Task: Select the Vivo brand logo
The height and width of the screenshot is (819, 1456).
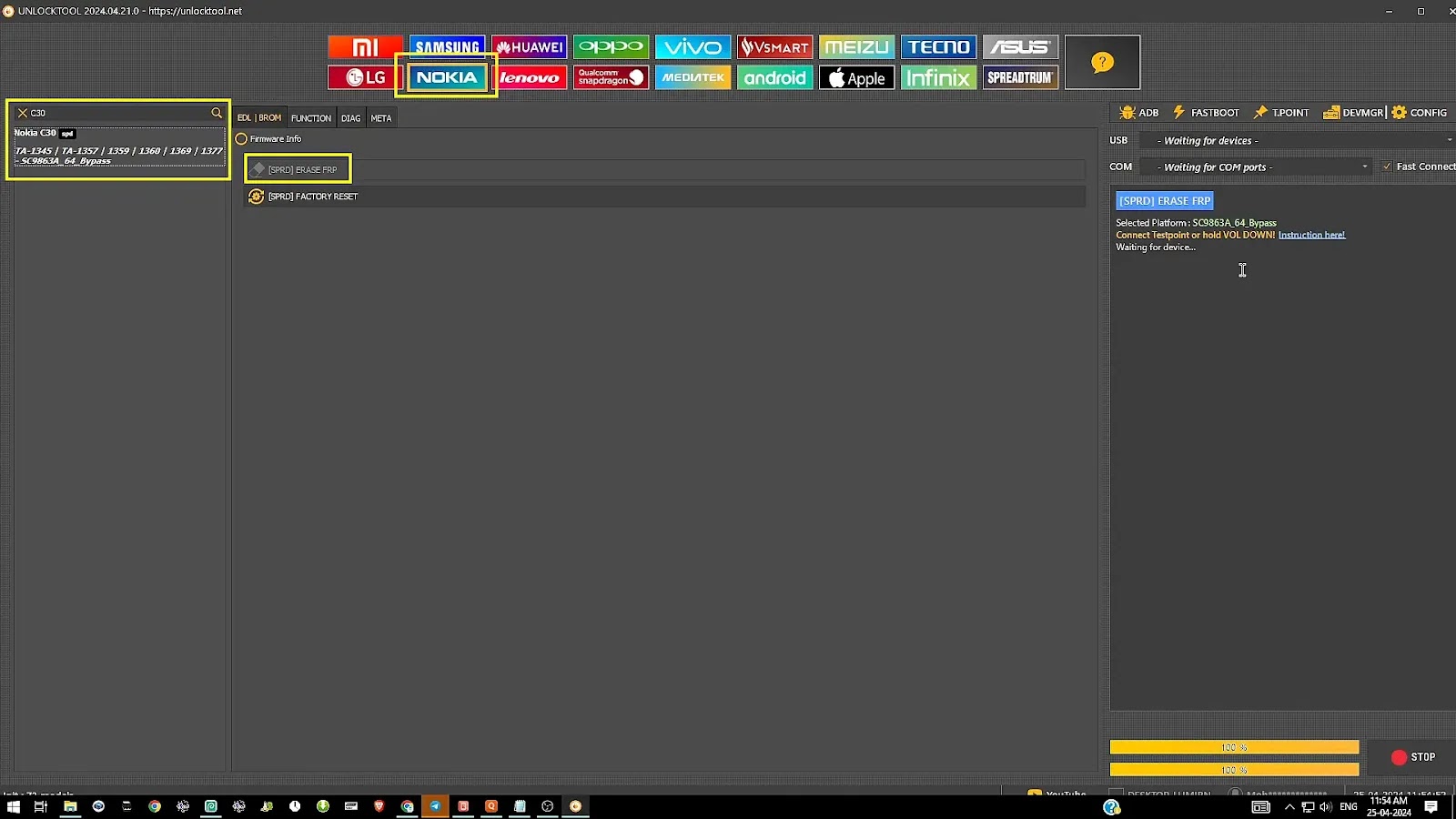Action: (x=693, y=46)
